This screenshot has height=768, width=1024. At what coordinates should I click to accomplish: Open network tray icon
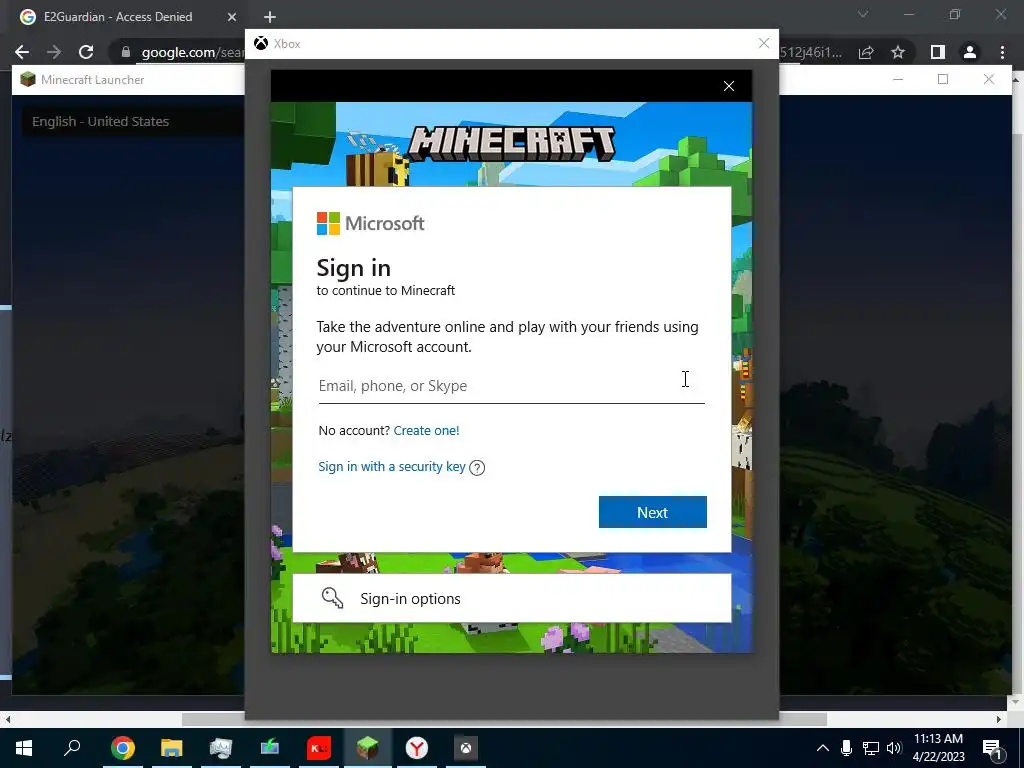pyautogui.click(x=871, y=748)
